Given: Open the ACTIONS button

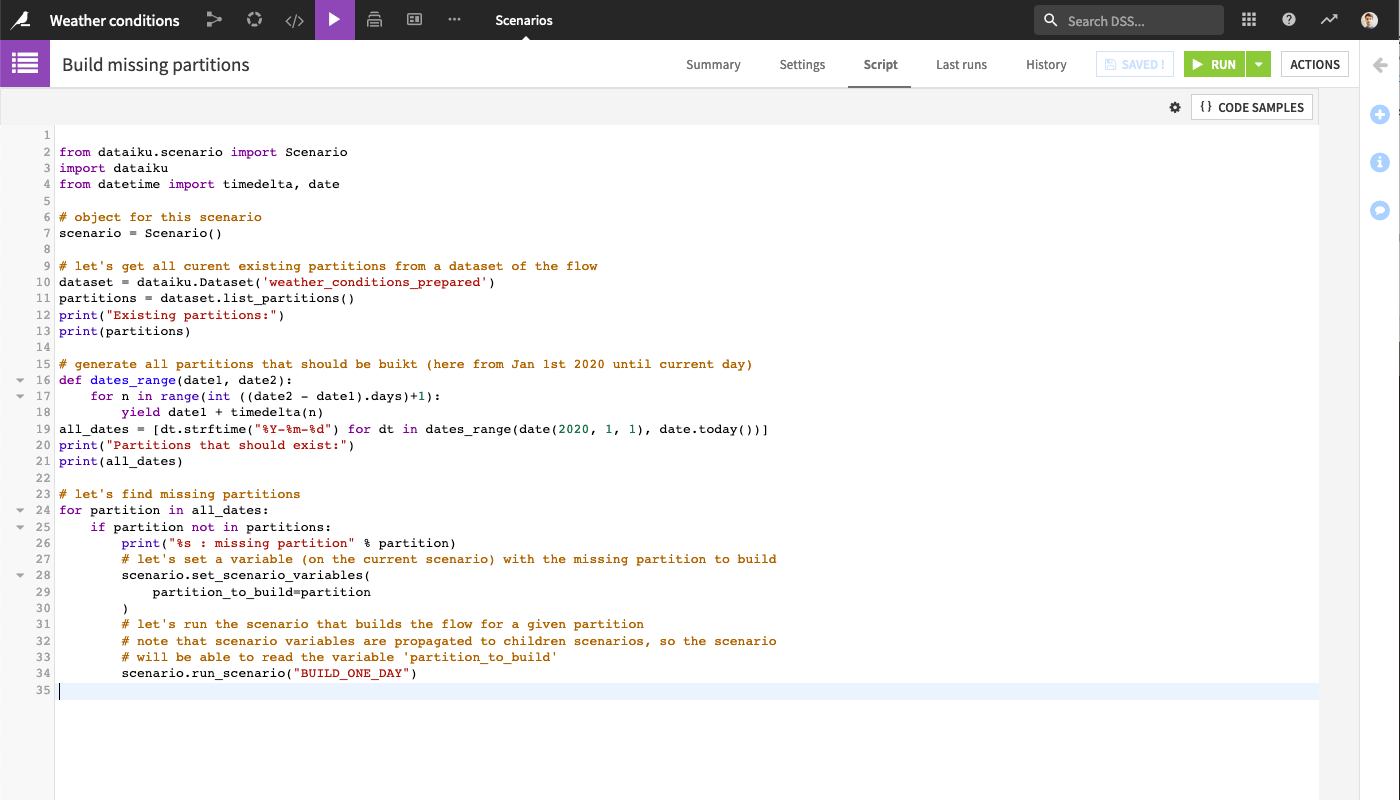Looking at the screenshot, I should (1314, 64).
